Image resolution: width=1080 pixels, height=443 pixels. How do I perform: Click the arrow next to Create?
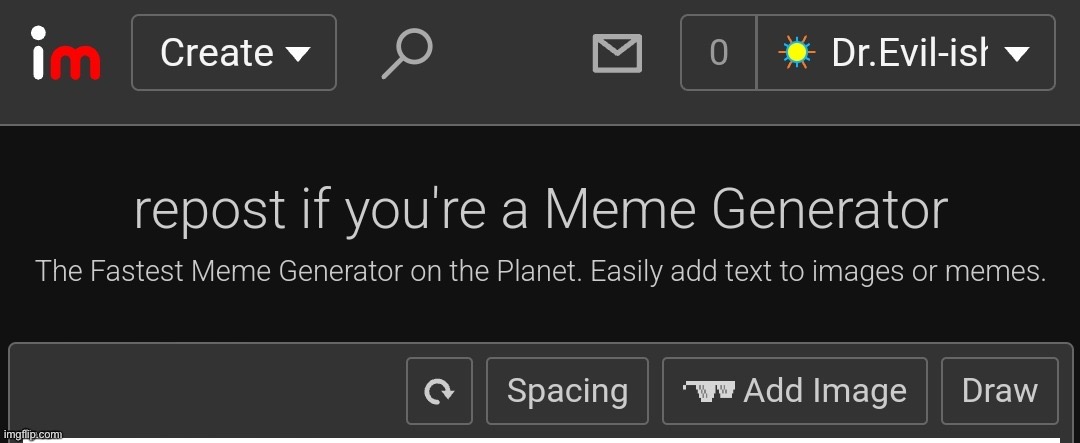(x=298, y=54)
